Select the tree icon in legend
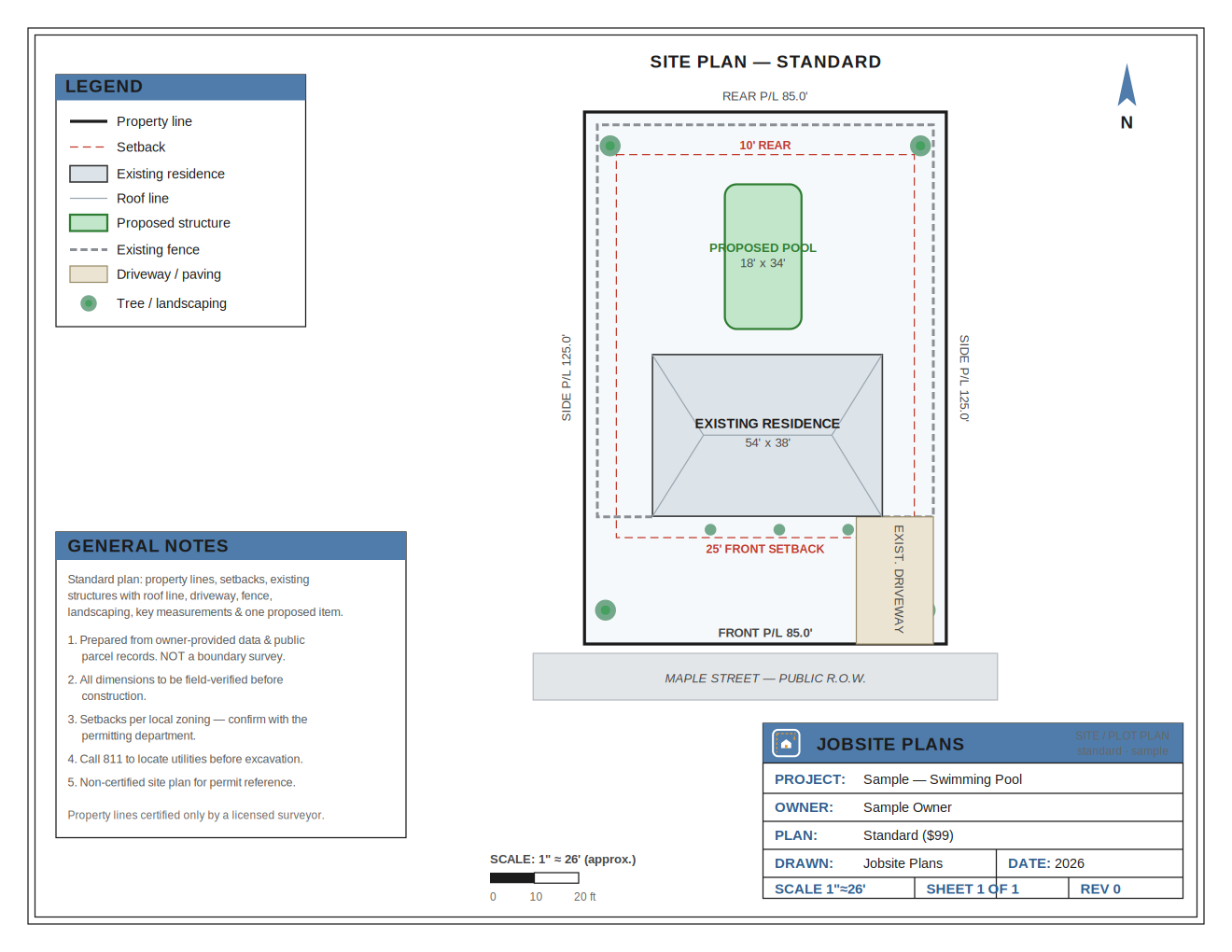Screen dimensions: 1232x952 click(89, 303)
